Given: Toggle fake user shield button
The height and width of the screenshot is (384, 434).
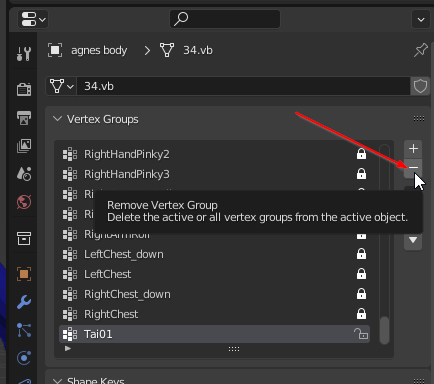Looking at the screenshot, I should point(420,86).
